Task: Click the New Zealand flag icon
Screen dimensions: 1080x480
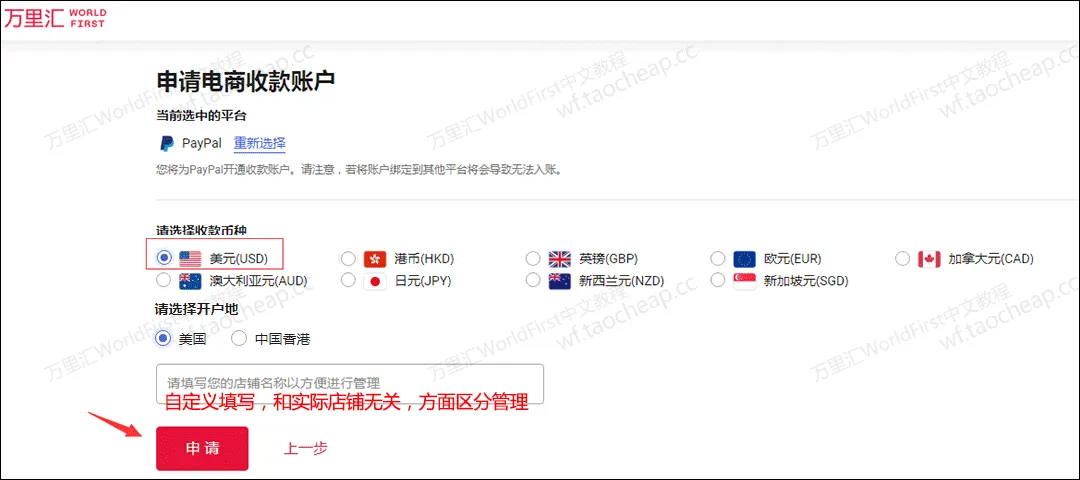Action: [559, 281]
